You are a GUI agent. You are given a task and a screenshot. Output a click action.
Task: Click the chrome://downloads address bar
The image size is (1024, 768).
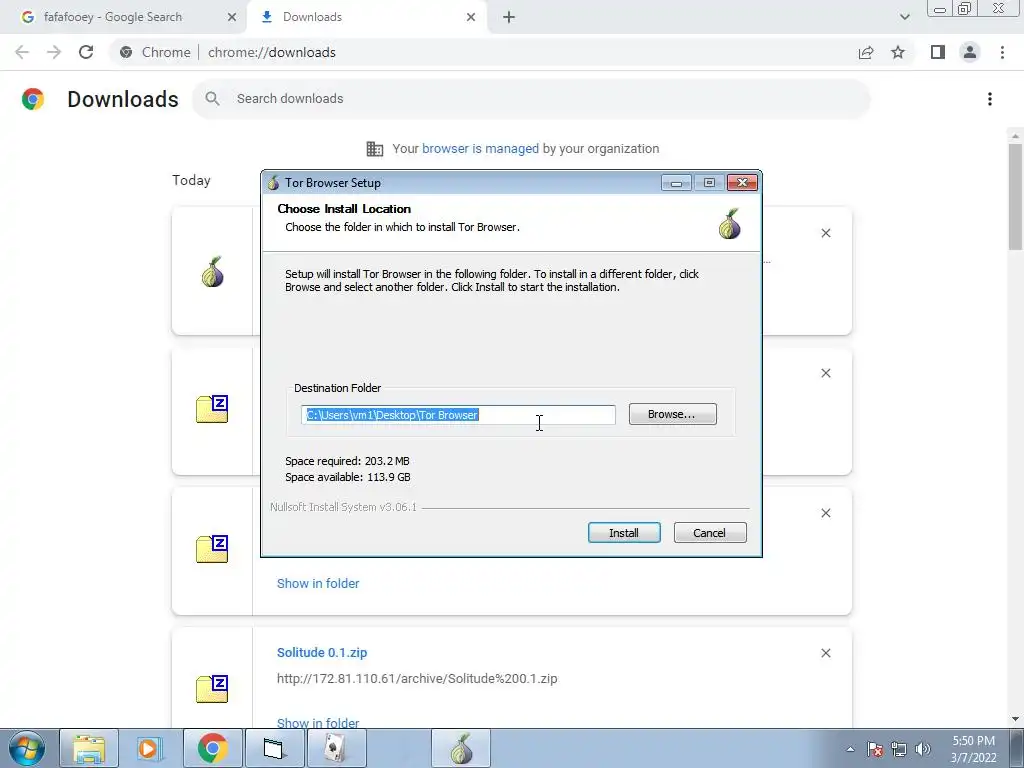click(x=483, y=52)
